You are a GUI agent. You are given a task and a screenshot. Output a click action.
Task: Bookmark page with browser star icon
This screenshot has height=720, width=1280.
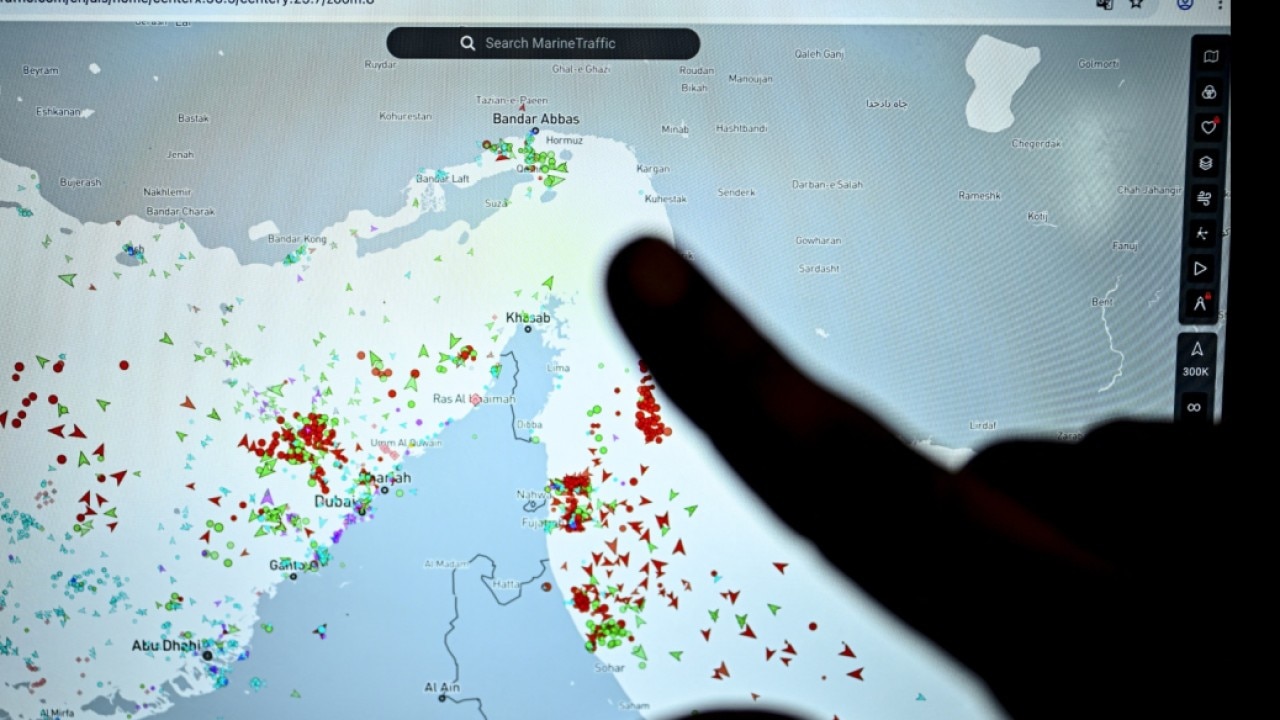[1136, 4]
